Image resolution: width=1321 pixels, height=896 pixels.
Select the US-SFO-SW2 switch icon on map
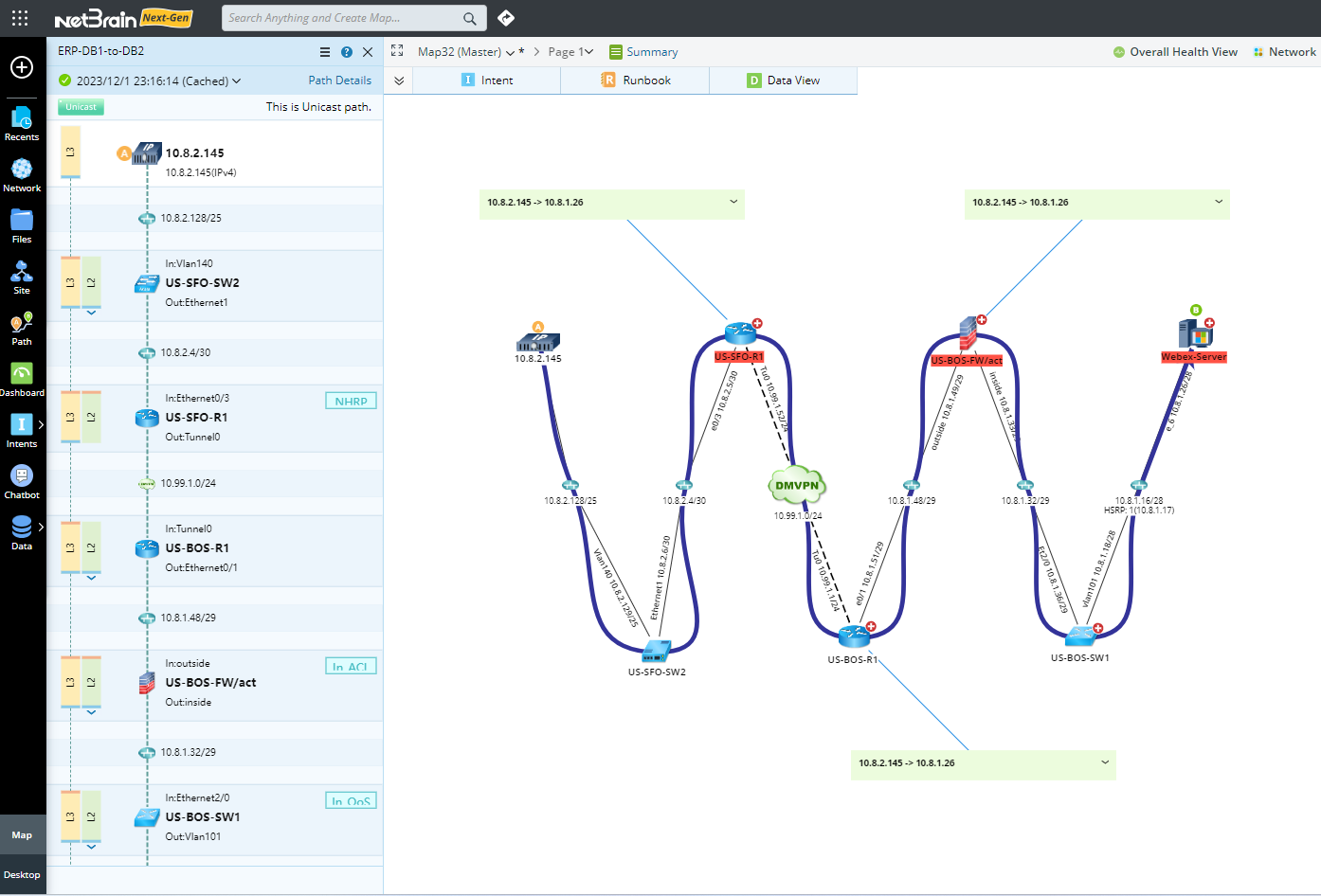656,652
